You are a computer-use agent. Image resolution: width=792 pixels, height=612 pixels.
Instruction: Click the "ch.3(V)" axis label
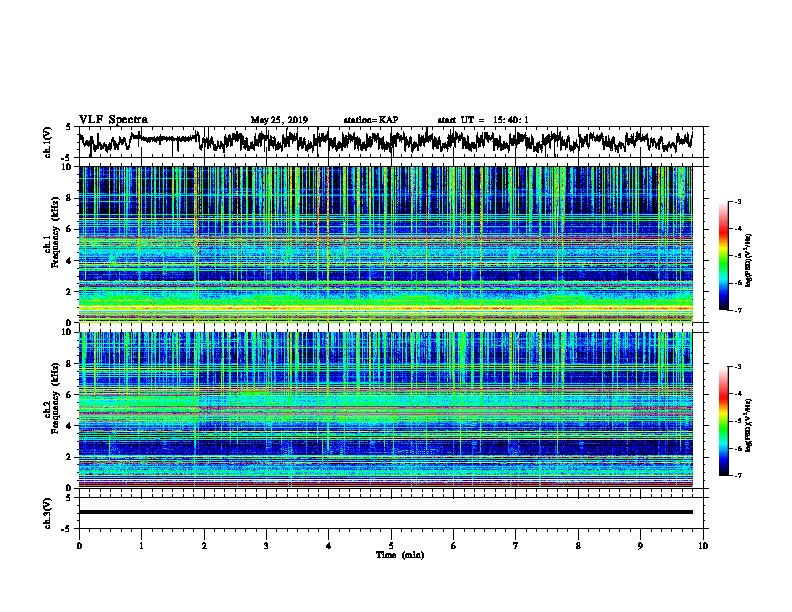tap(48, 513)
